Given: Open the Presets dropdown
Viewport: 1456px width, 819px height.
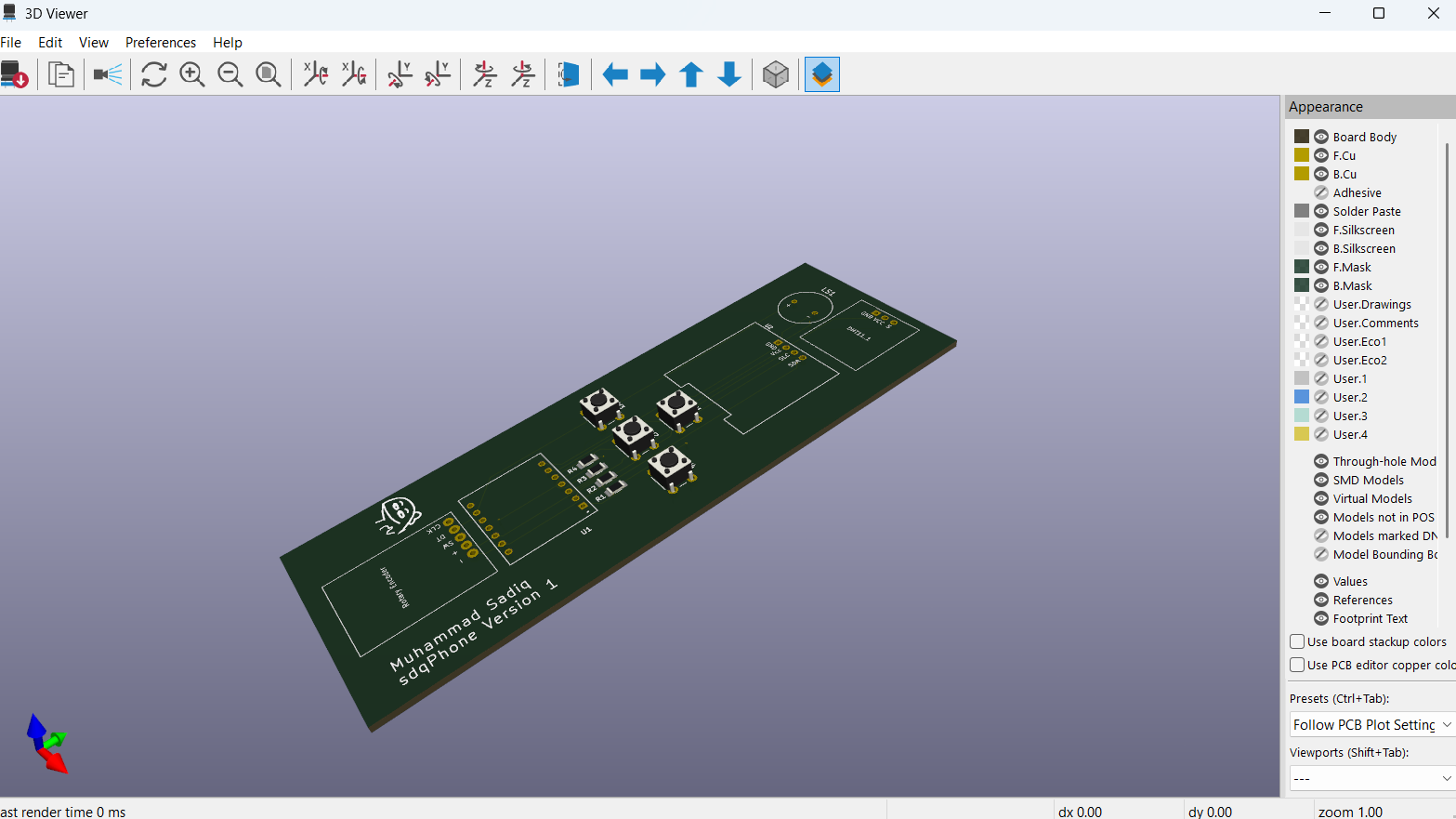Looking at the screenshot, I should pyautogui.click(x=1371, y=724).
